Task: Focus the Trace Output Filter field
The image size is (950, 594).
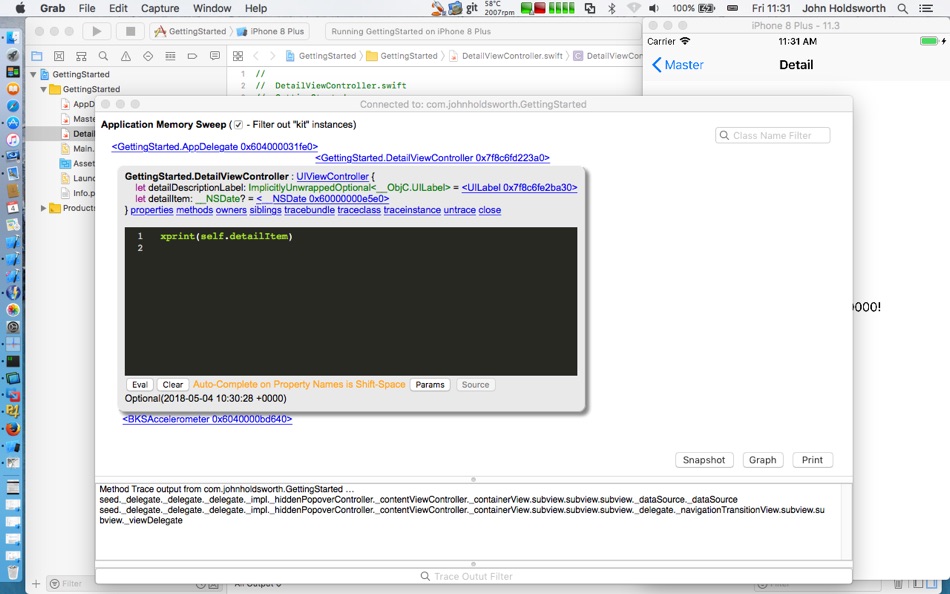Action: [473, 576]
